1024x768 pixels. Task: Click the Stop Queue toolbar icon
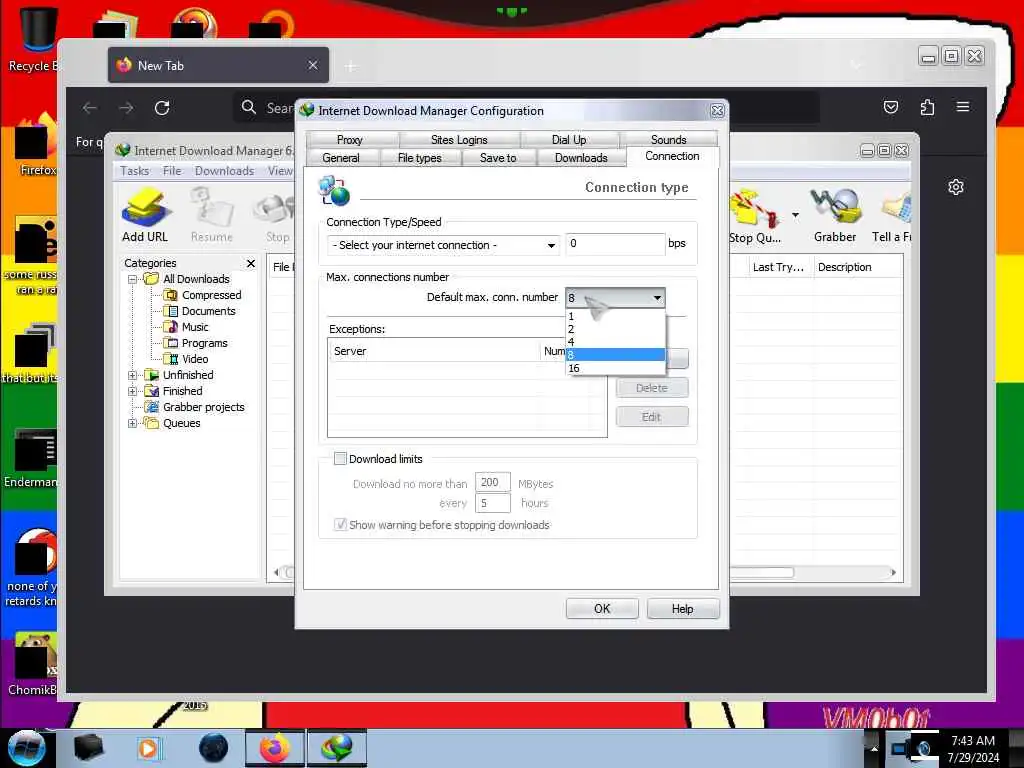pyautogui.click(x=755, y=216)
